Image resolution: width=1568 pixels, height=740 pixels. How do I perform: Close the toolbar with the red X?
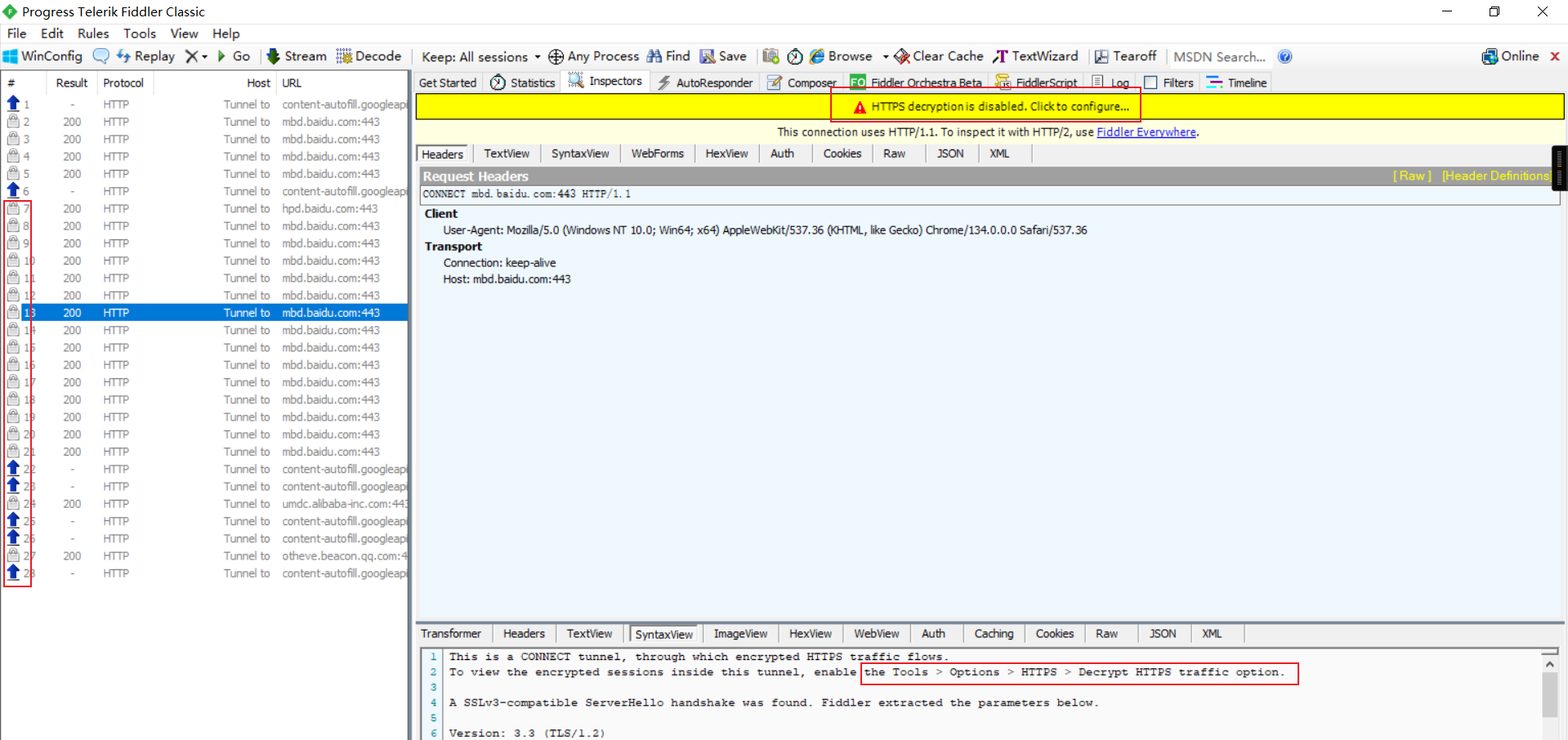1555,56
